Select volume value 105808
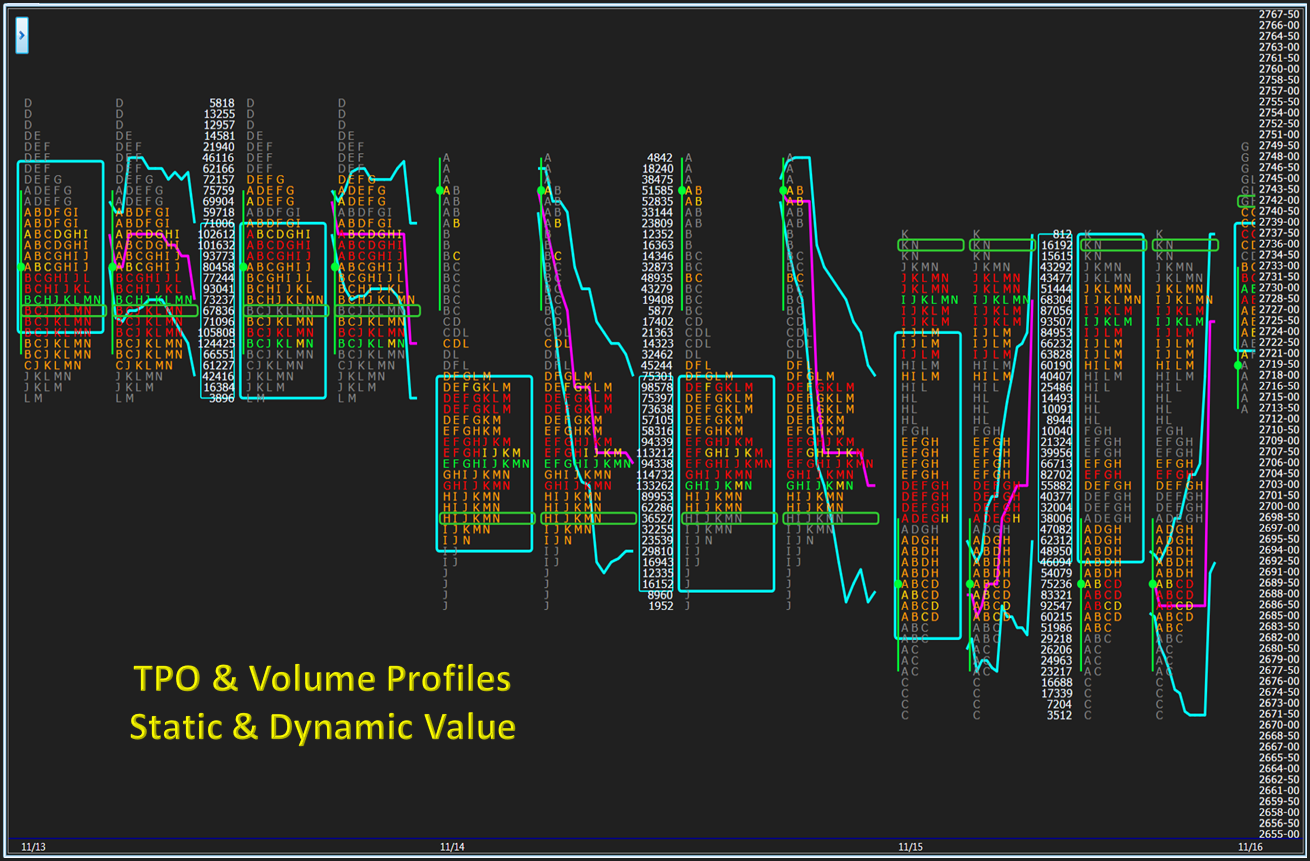The height and width of the screenshot is (861, 1310). pos(217,332)
